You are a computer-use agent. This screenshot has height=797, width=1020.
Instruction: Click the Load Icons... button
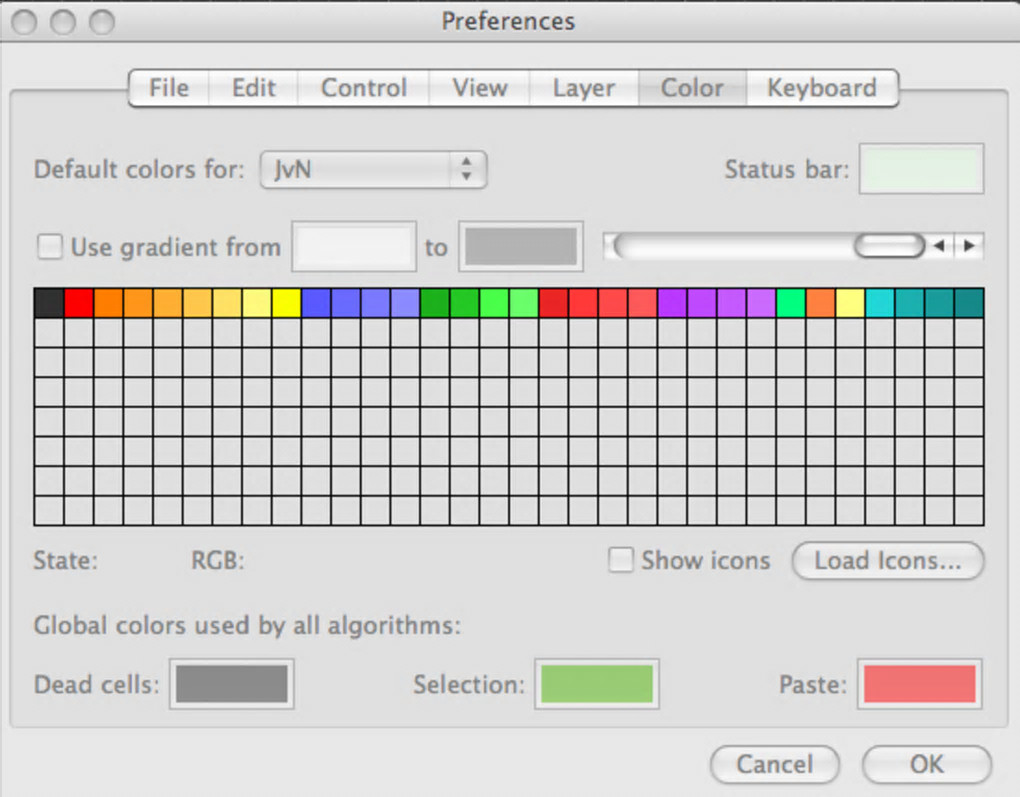pos(887,561)
